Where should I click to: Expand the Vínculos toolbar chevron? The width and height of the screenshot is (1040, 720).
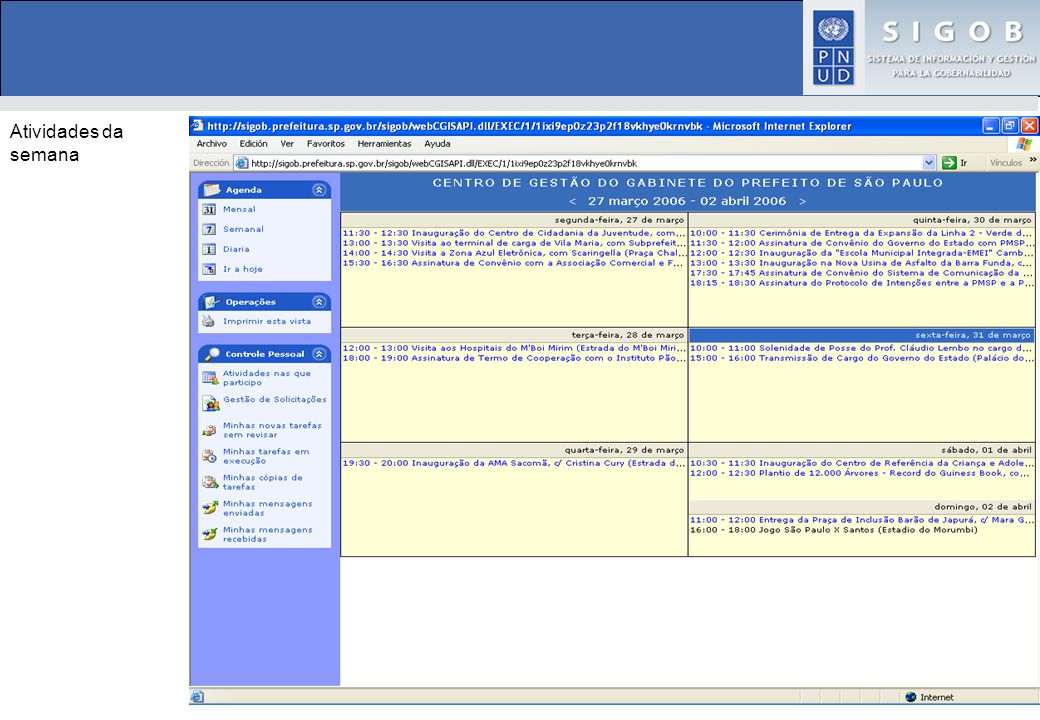point(1033,160)
